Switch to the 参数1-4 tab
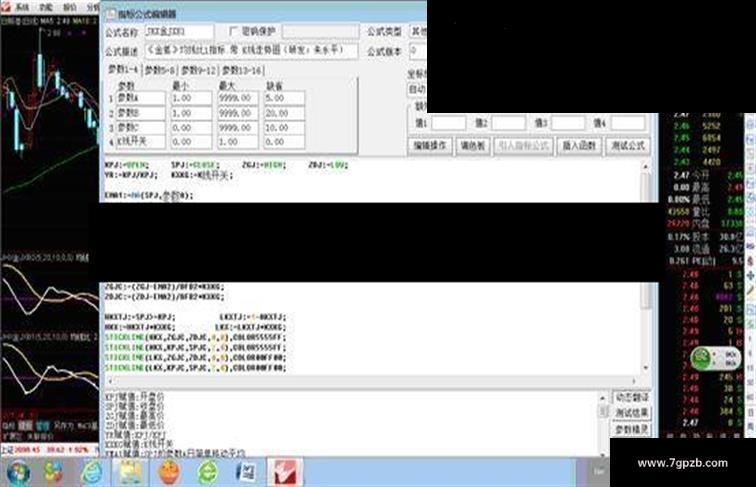756x487 pixels. coord(123,70)
